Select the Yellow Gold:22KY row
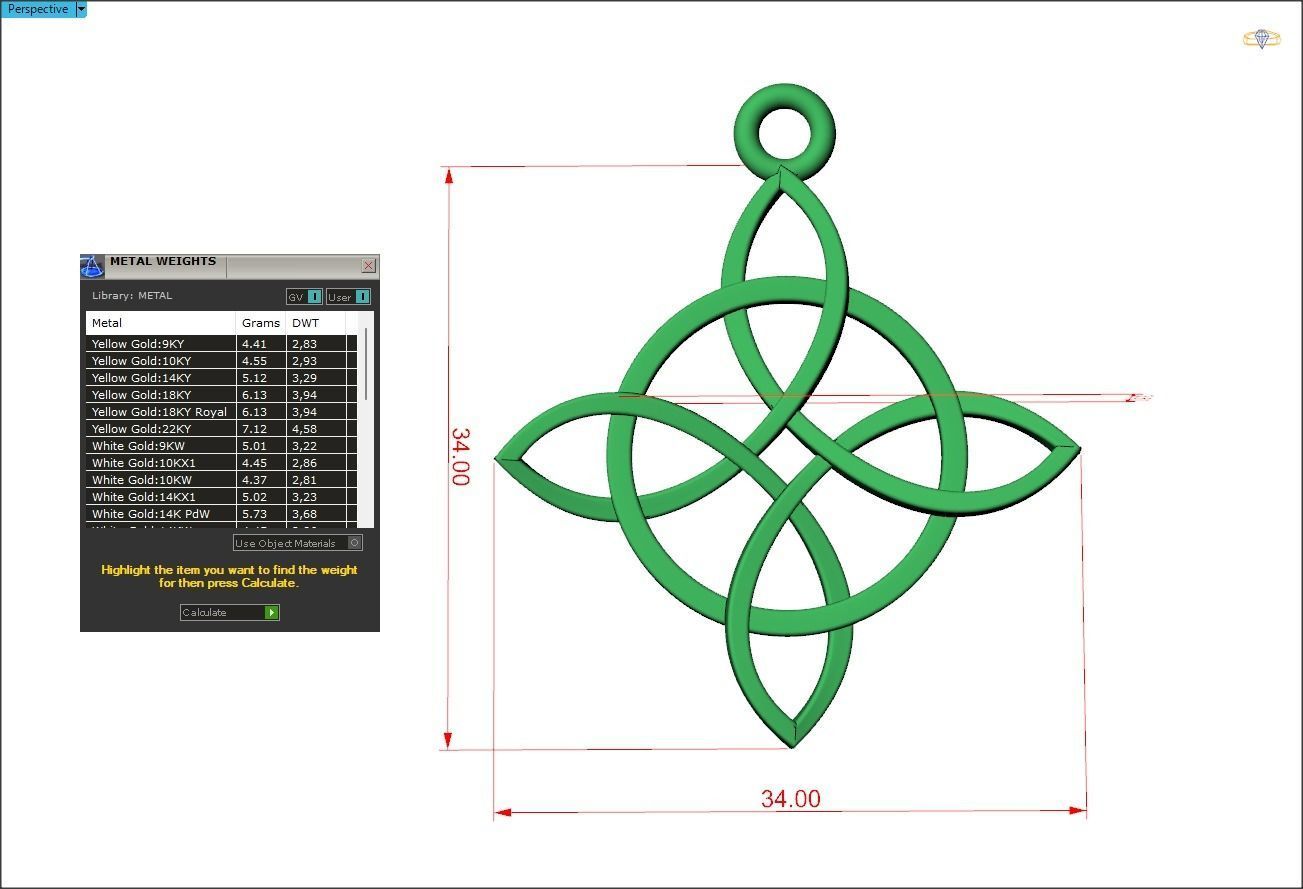The height and width of the screenshot is (889, 1303). point(221,429)
